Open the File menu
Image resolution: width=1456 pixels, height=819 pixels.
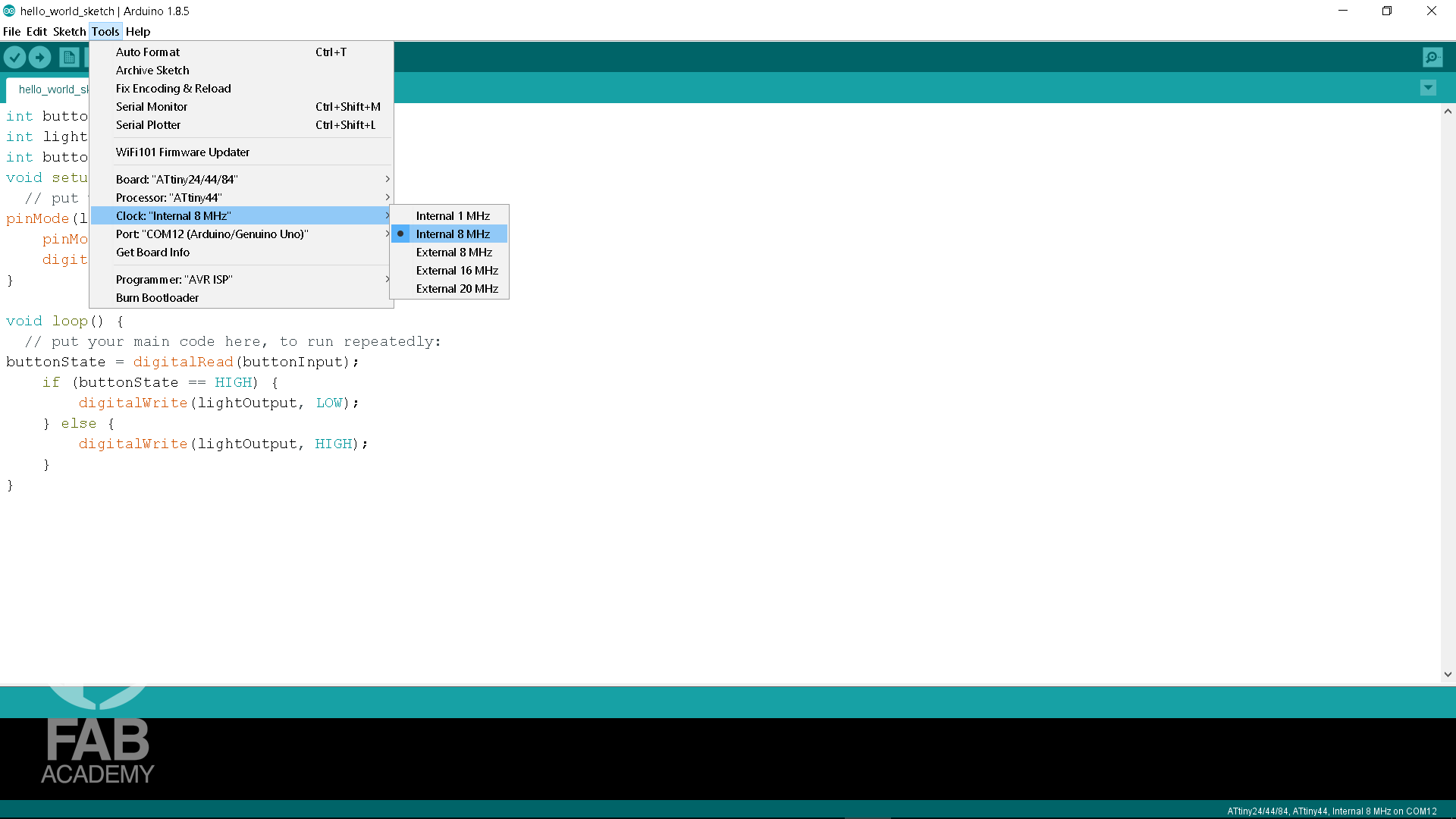[x=11, y=32]
